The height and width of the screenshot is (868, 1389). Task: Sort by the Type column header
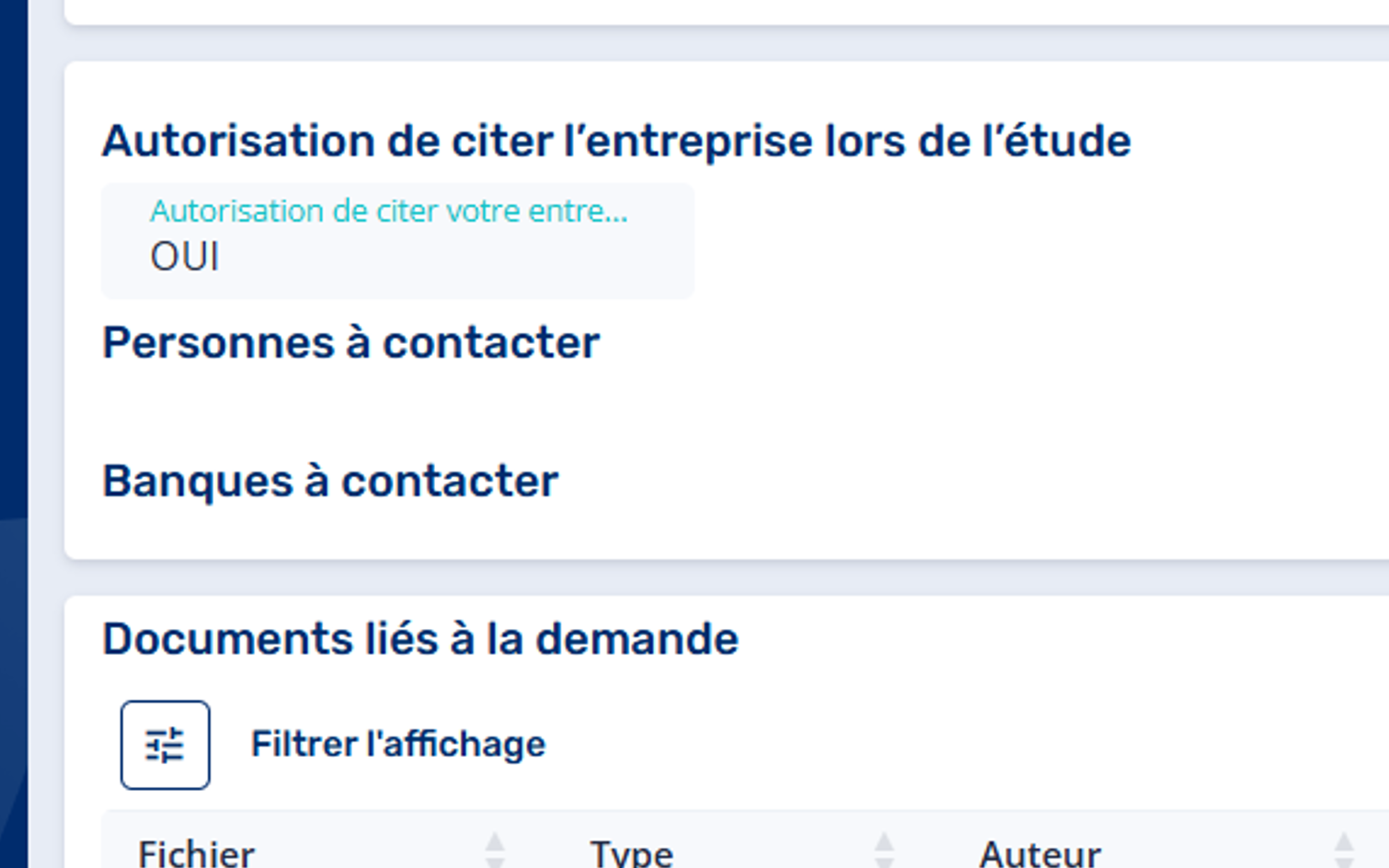(631, 853)
